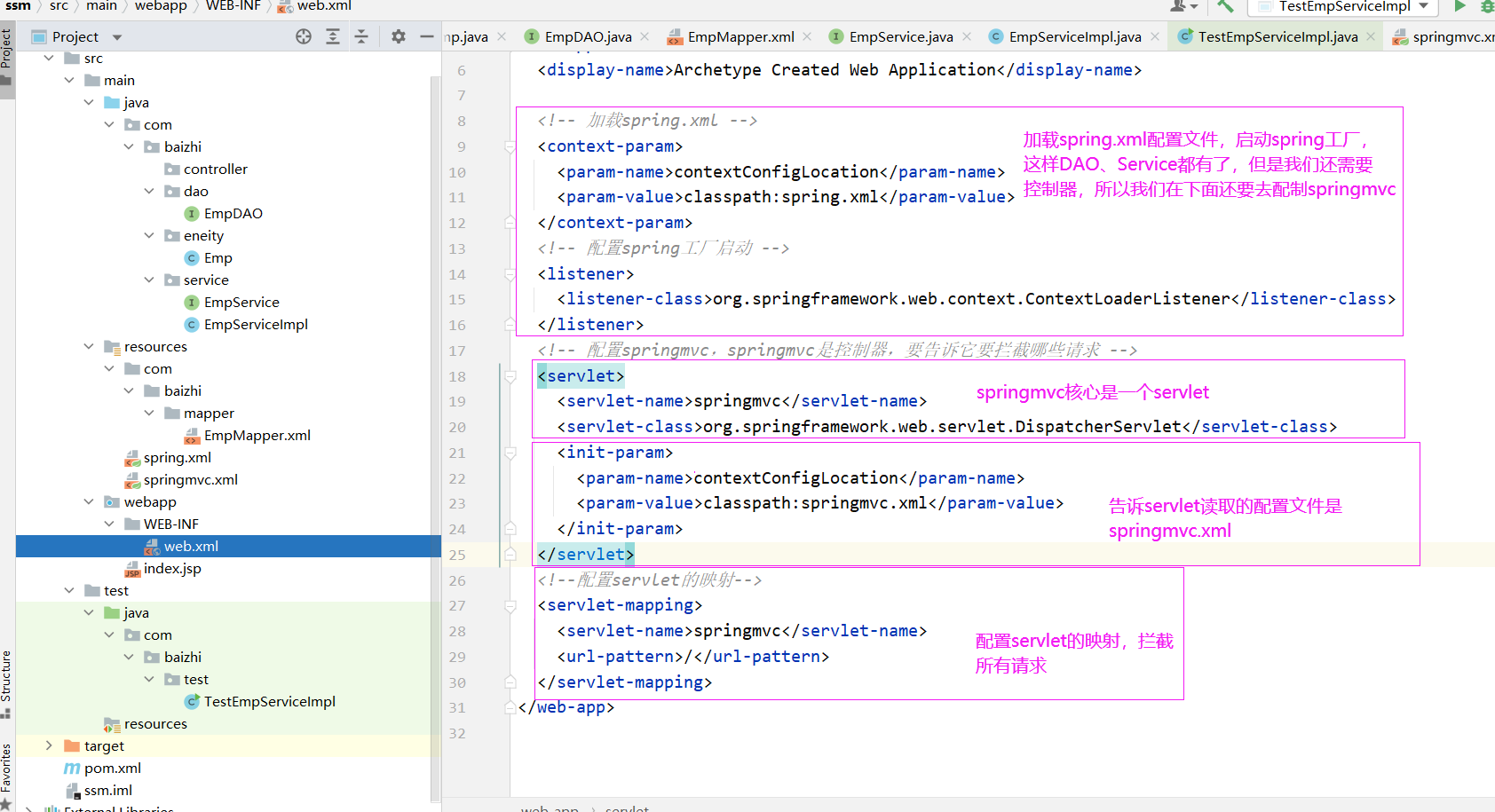Collapse the webapp folder
Screen dimensions: 1495x812
pyautogui.click(x=89, y=501)
